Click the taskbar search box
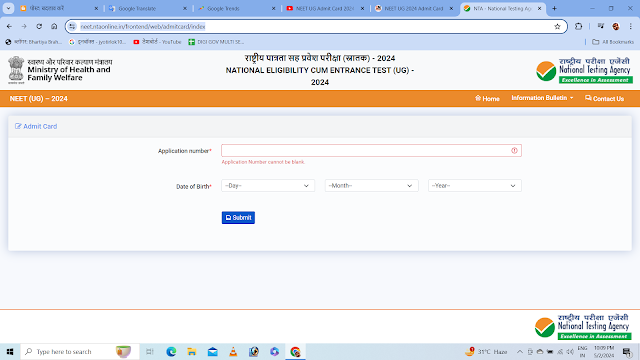Screen dimensions: 640x360 pos(80,351)
